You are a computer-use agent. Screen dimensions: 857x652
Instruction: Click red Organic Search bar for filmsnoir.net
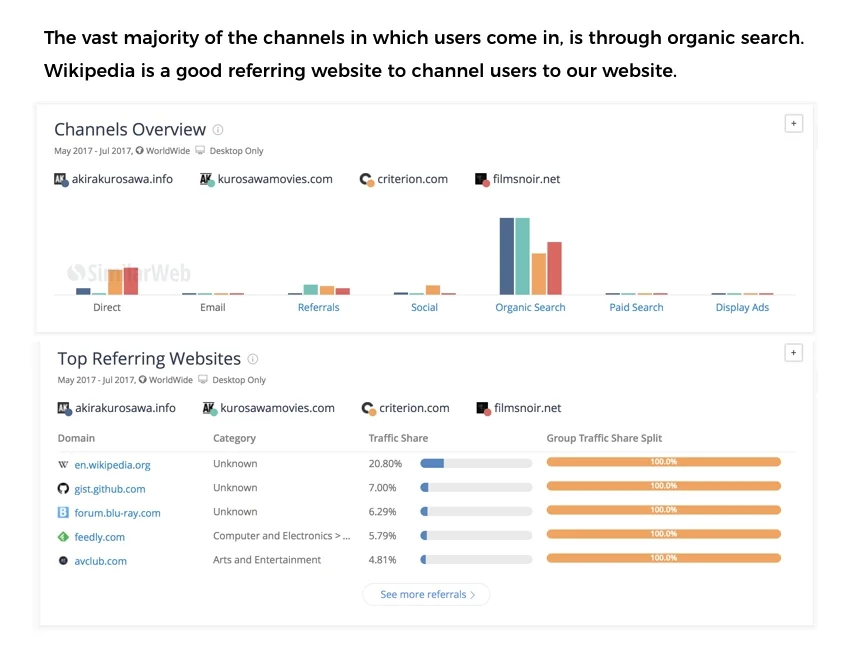tap(554, 268)
